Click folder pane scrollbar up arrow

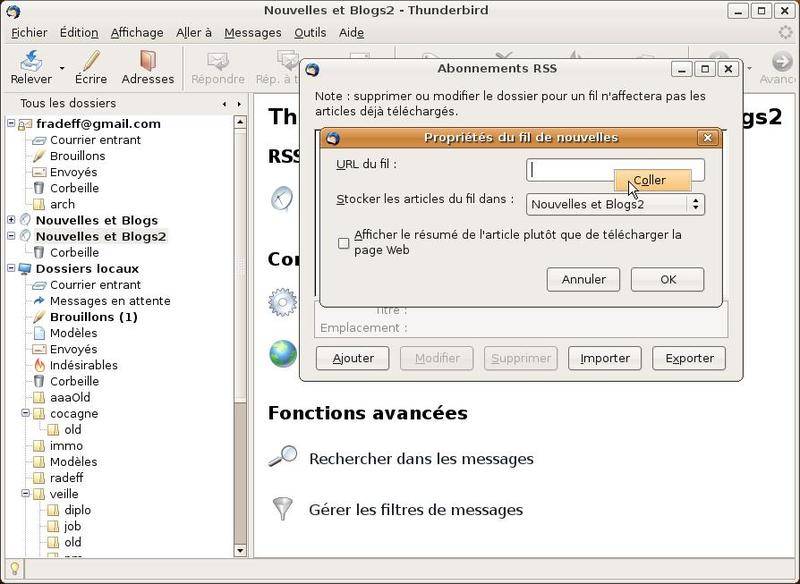(x=240, y=122)
